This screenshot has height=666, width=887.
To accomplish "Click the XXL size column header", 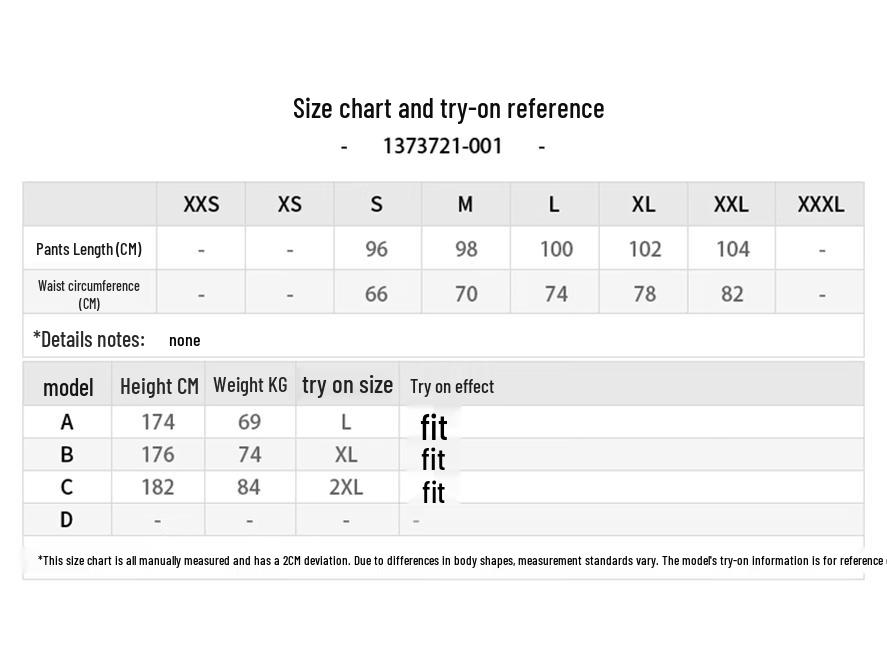I will coord(731,204).
